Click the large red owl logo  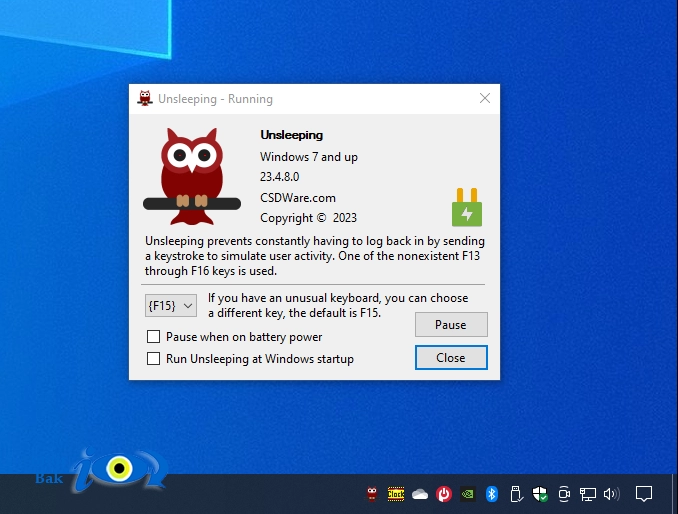click(x=192, y=176)
